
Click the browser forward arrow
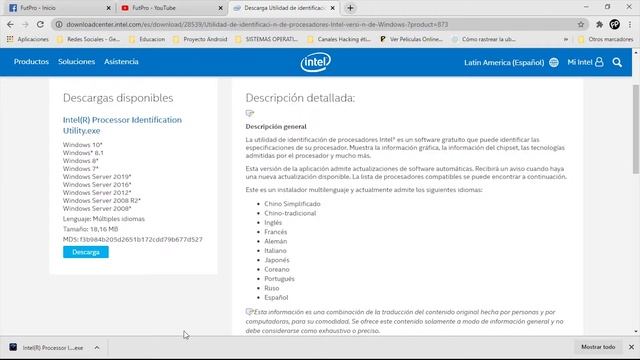(x=25, y=24)
